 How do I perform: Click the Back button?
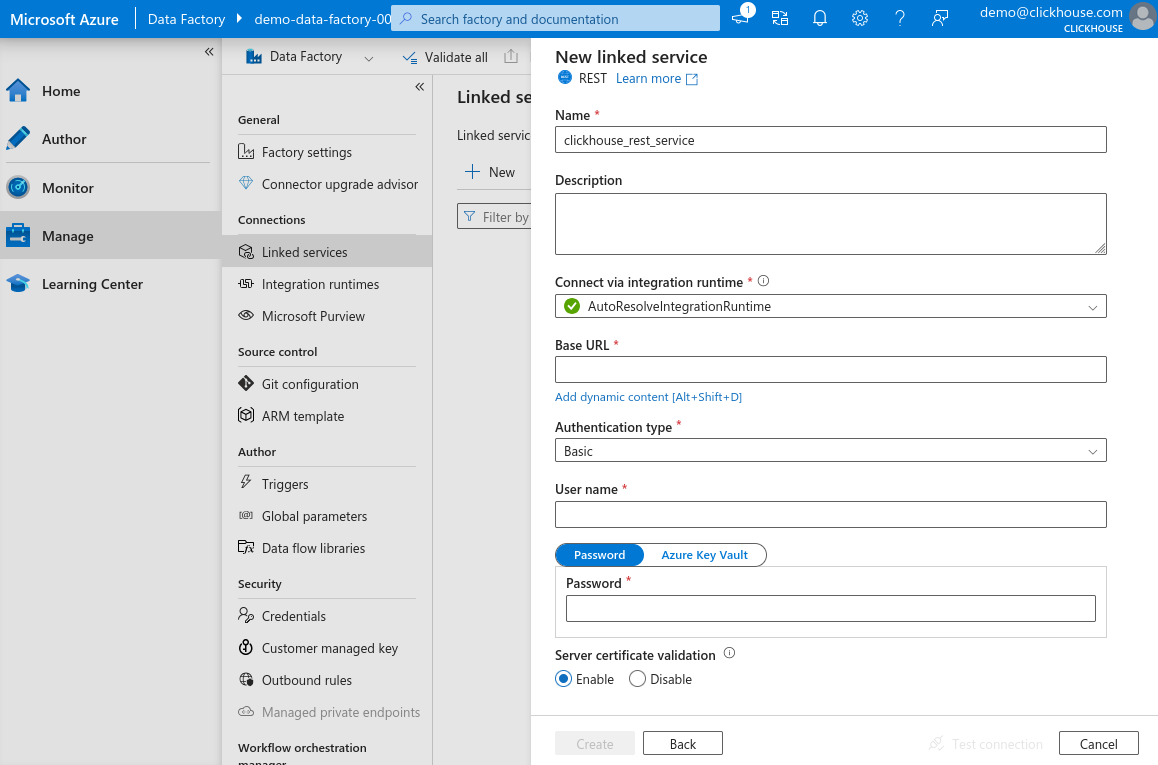pyautogui.click(x=682, y=744)
